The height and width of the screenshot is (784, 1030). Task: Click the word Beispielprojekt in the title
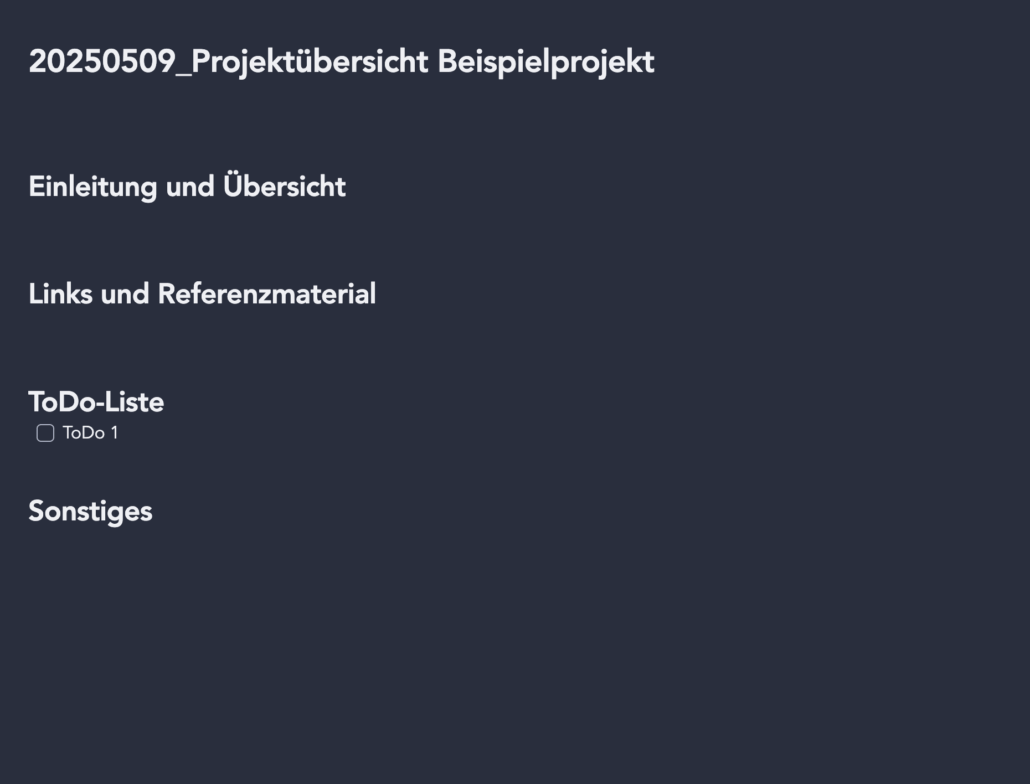[x=546, y=62]
